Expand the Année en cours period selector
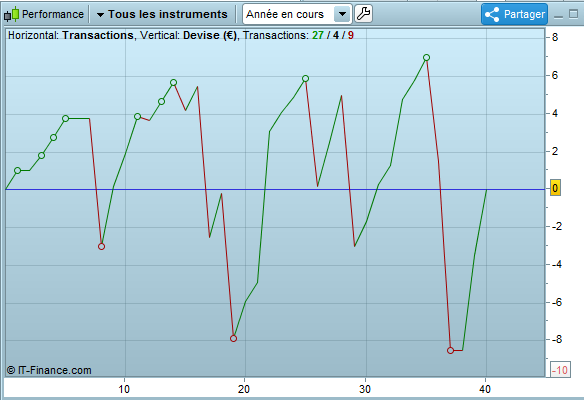584x400 pixels. [297, 15]
